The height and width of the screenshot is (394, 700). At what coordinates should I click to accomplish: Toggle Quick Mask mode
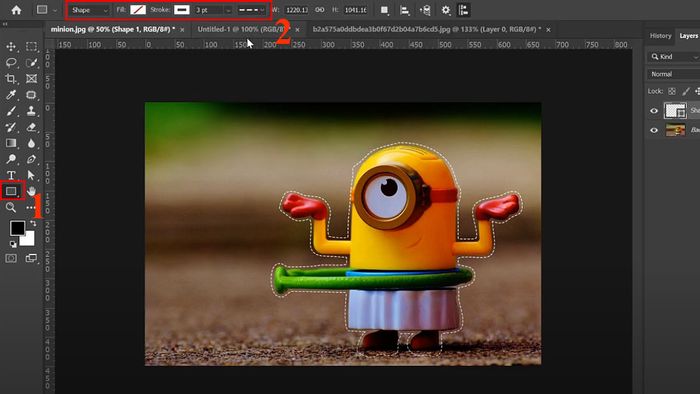point(11,258)
